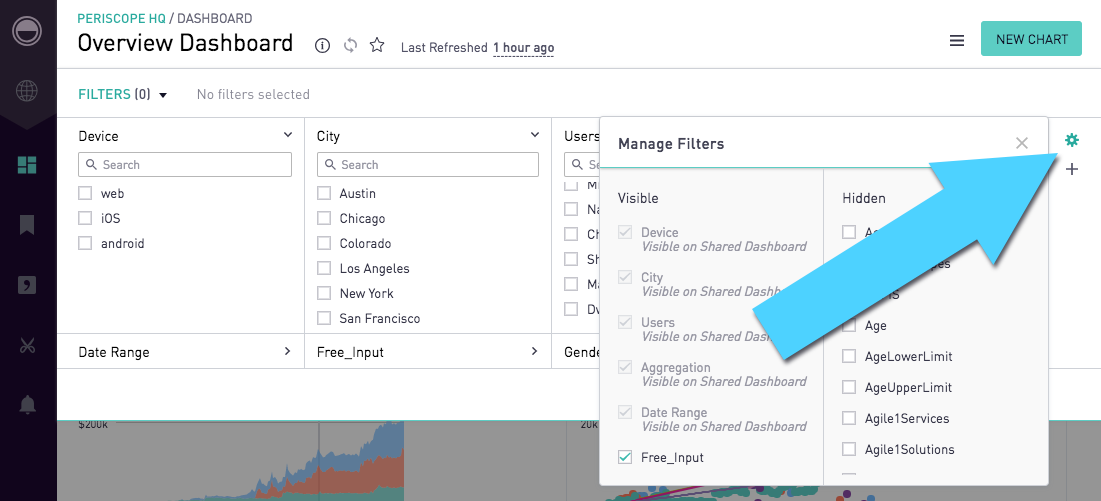This screenshot has width=1101, height=501.
Task: Open the bookmark icon in the sidebar
Action: 27,225
